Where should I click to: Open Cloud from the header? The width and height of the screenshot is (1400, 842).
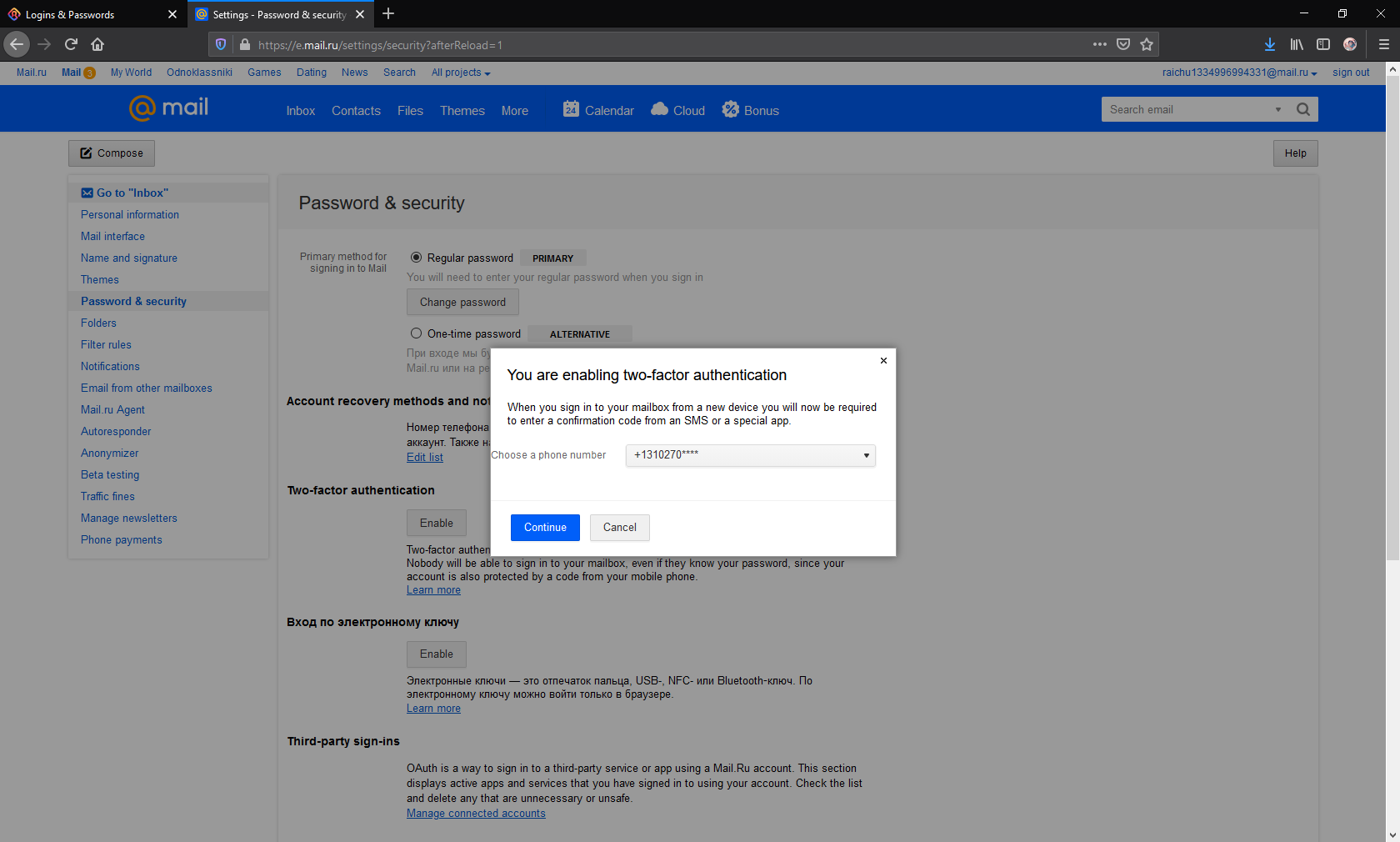coord(677,110)
